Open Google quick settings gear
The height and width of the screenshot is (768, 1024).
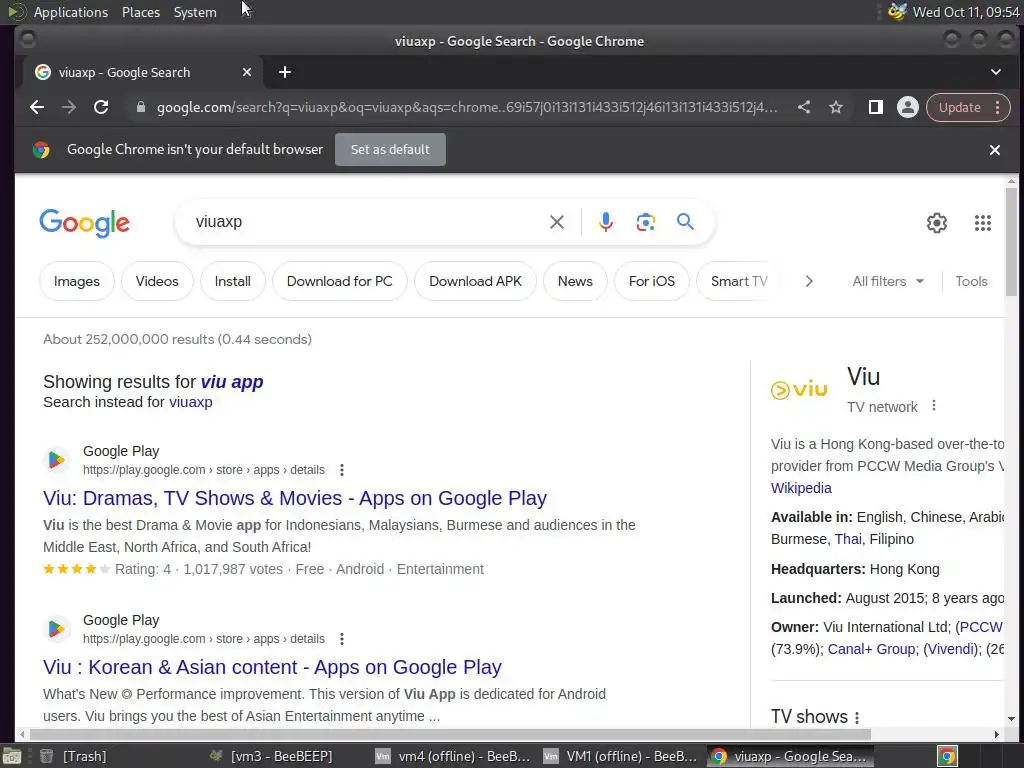pyautogui.click(x=936, y=223)
